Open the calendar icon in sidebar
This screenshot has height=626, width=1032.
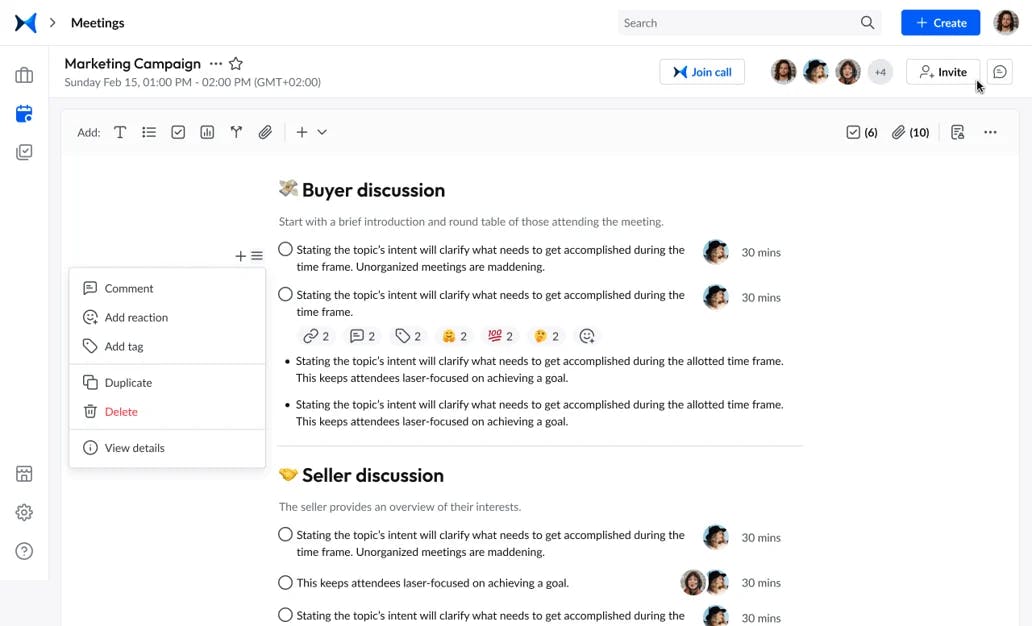point(24,114)
